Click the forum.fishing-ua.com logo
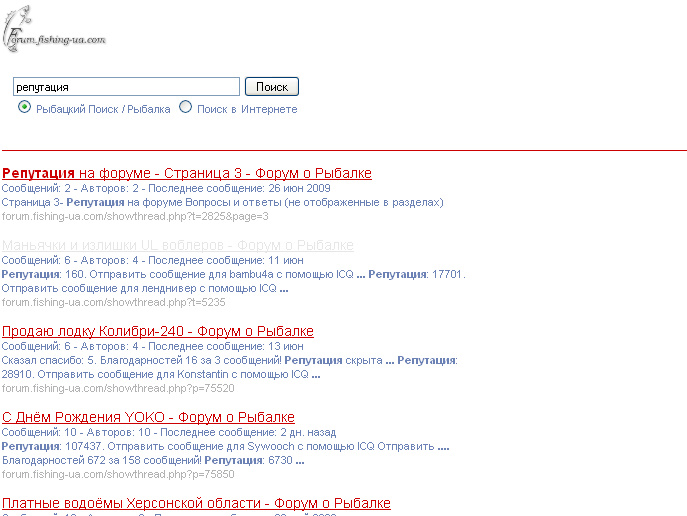The height and width of the screenshot is (516, 687). (55, 30)
